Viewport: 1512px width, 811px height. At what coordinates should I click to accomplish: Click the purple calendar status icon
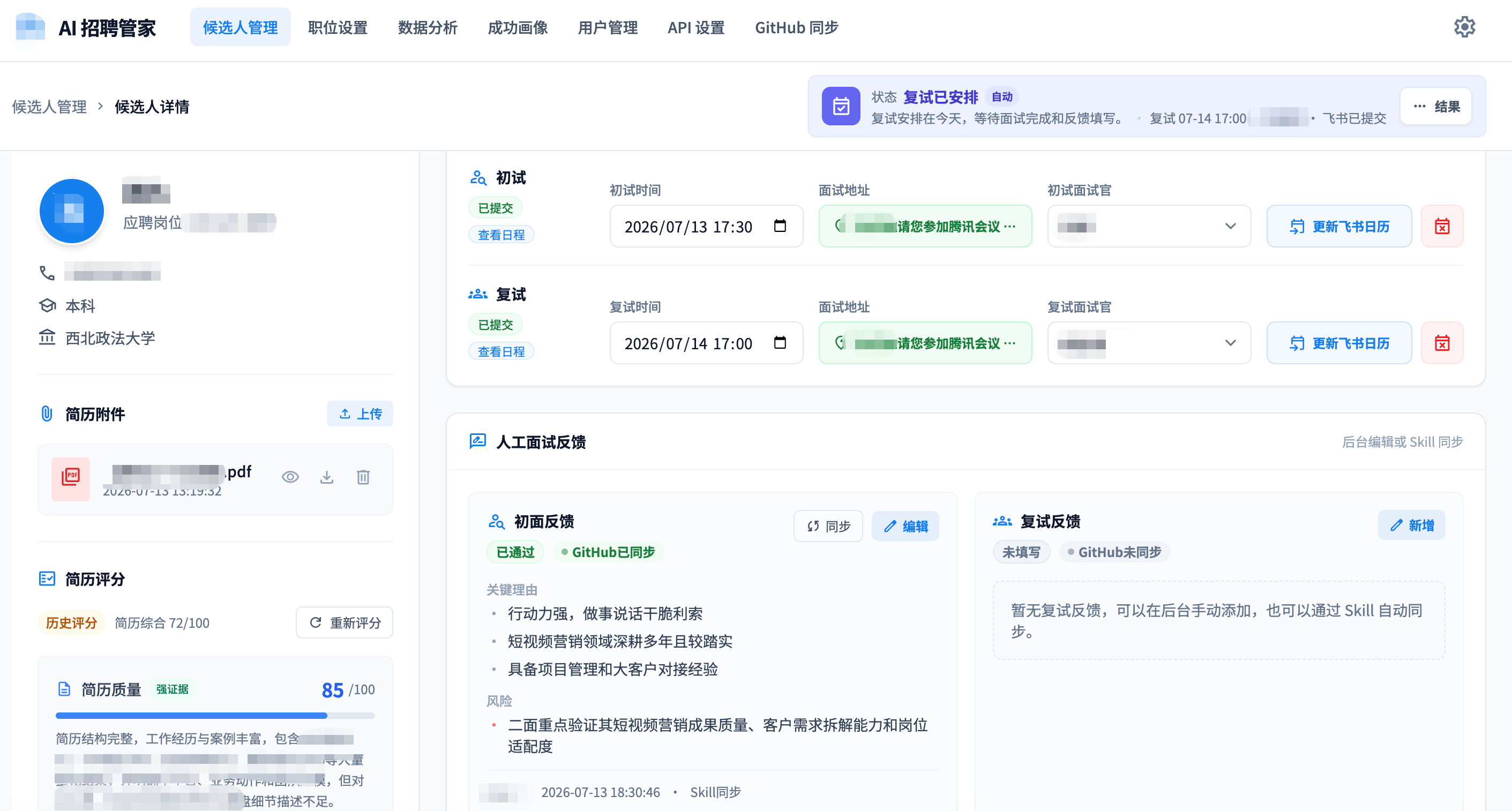[841, 106]
